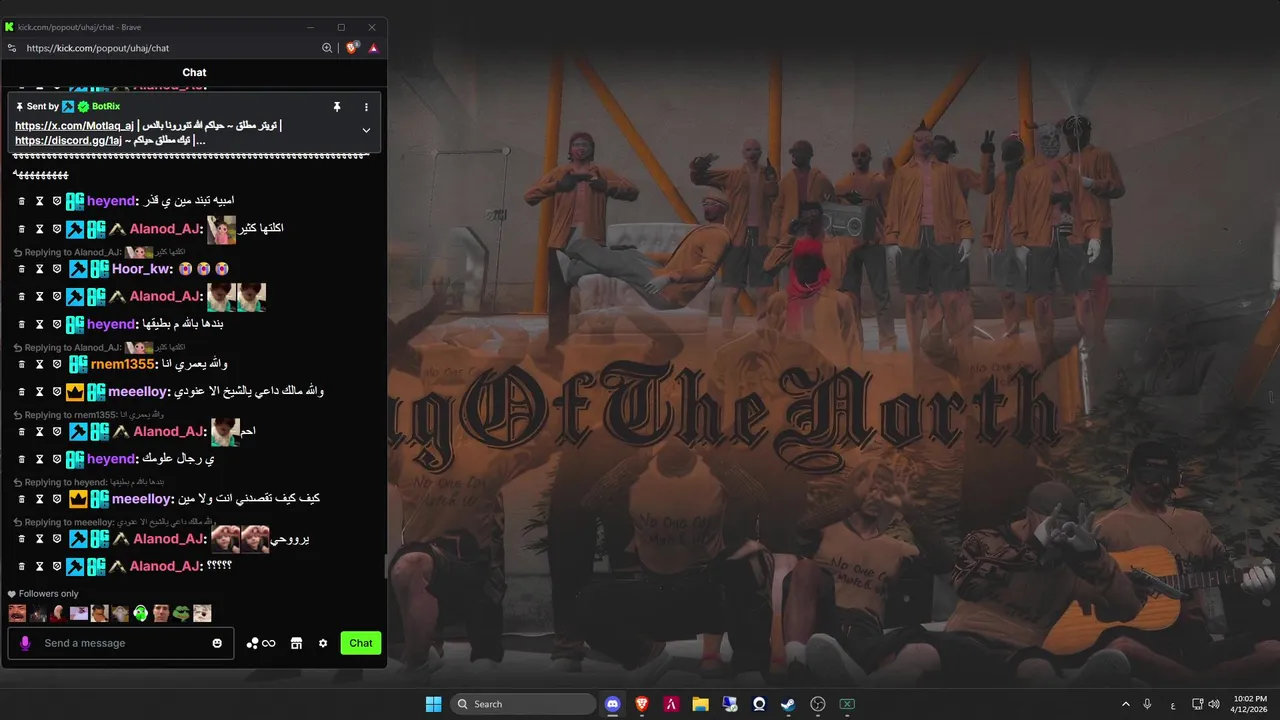The width and height of the screenshot is (1280, 720).
Task: Click moderator hammer badge beside Hoor_kw
Action: [x=78, y=269]
